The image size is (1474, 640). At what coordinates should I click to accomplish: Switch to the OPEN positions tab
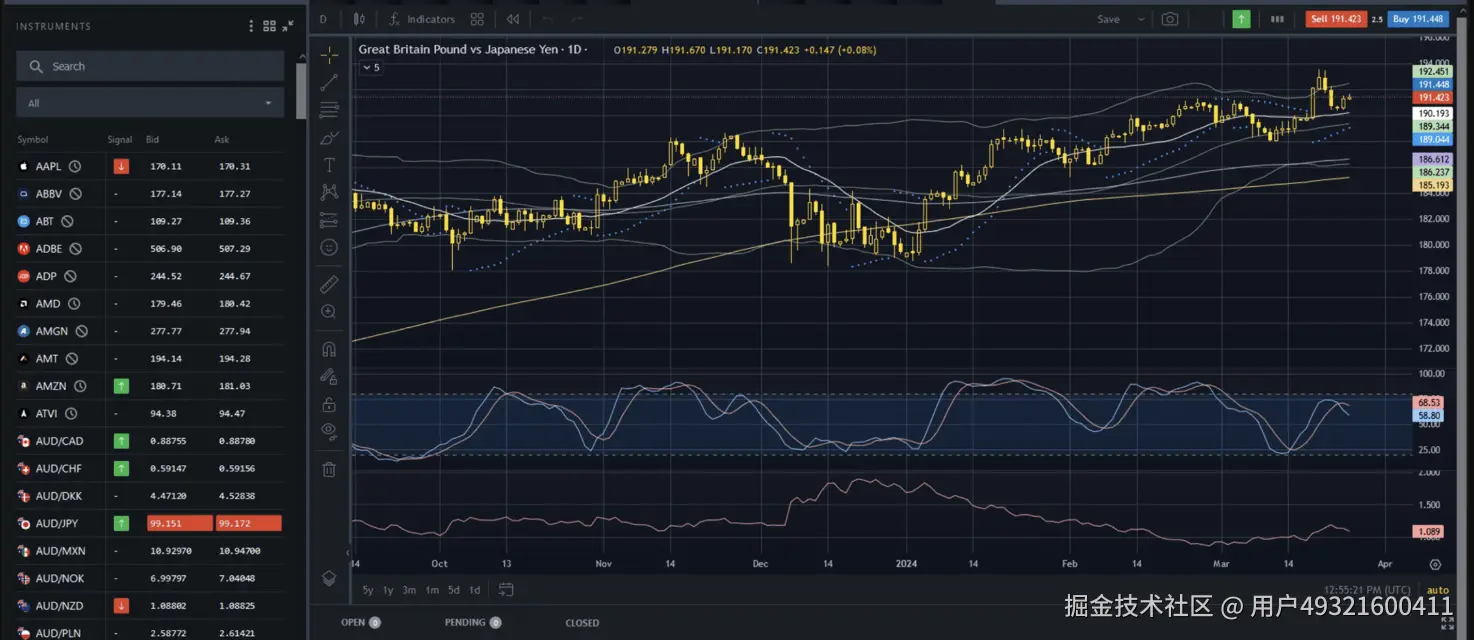point(361,622)
